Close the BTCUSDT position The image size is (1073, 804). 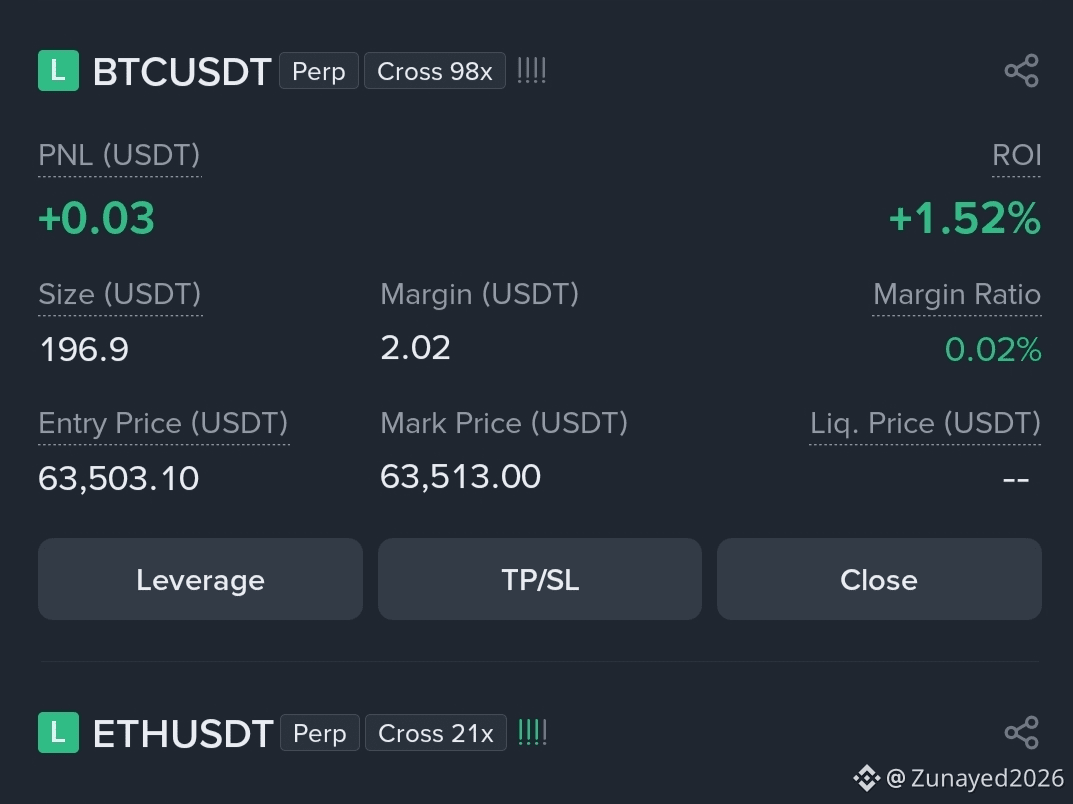pos(879,579)
